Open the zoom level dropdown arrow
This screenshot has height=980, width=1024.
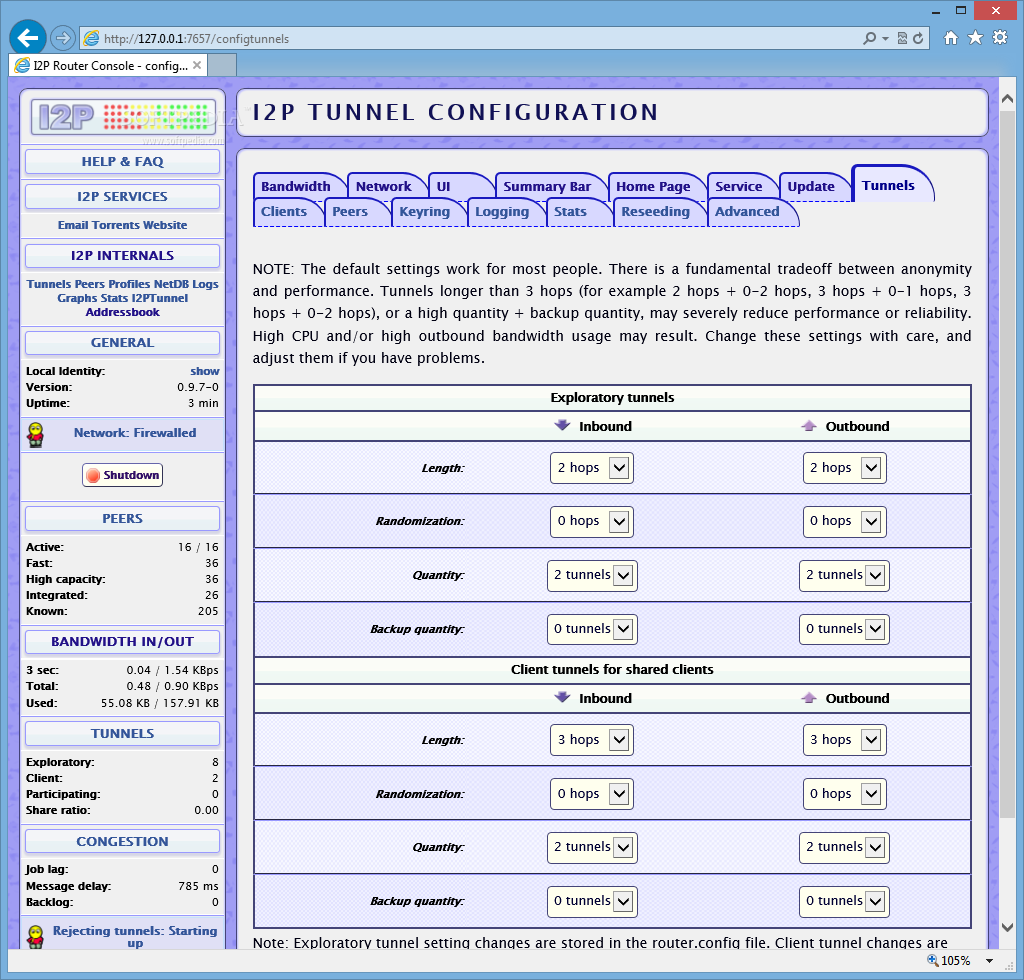pos(989,960)
